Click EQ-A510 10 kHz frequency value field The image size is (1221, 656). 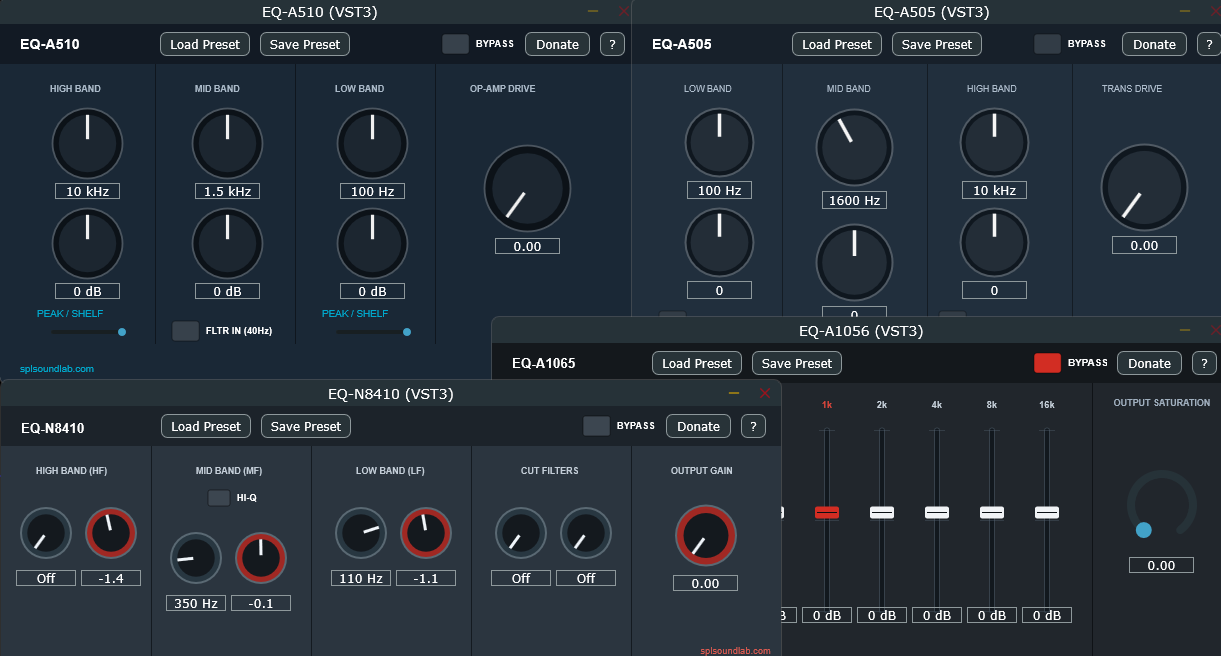click(87, 191)
